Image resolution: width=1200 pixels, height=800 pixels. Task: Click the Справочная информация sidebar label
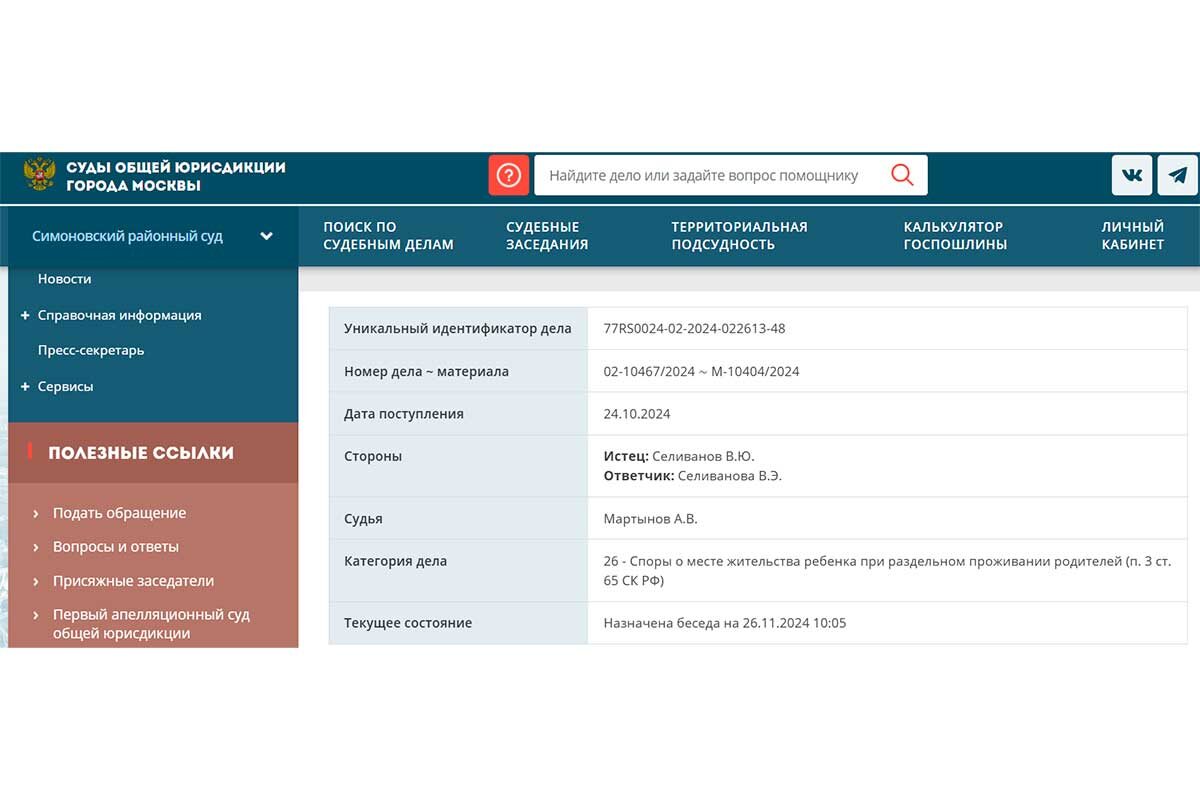[x=119, y=315]
